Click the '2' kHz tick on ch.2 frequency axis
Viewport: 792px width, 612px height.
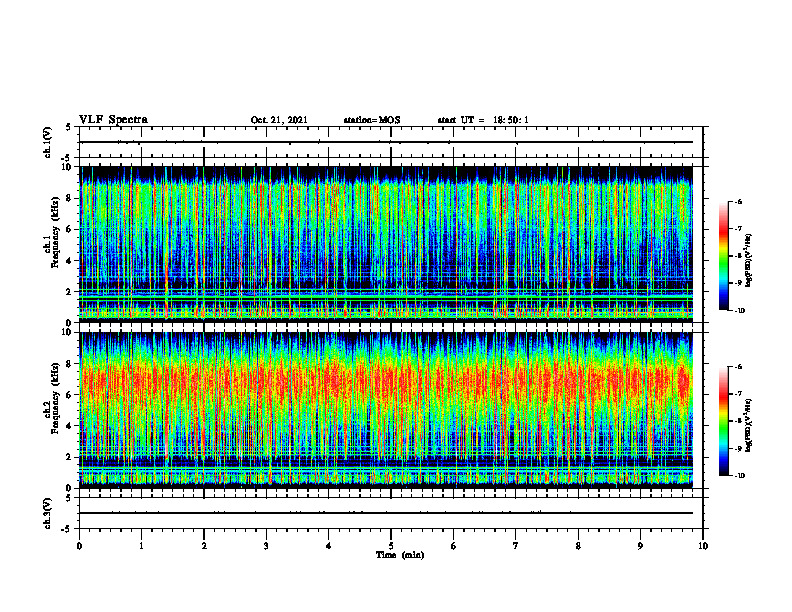point(70,457)
